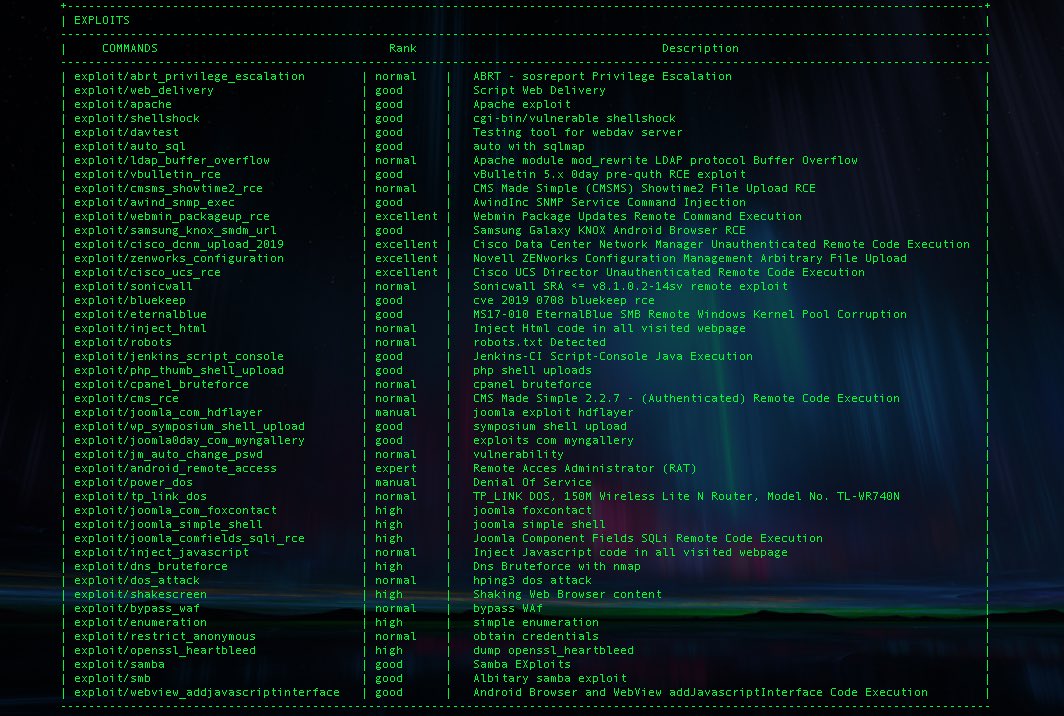Select exploit/enumeration command

tap(140, 622)
